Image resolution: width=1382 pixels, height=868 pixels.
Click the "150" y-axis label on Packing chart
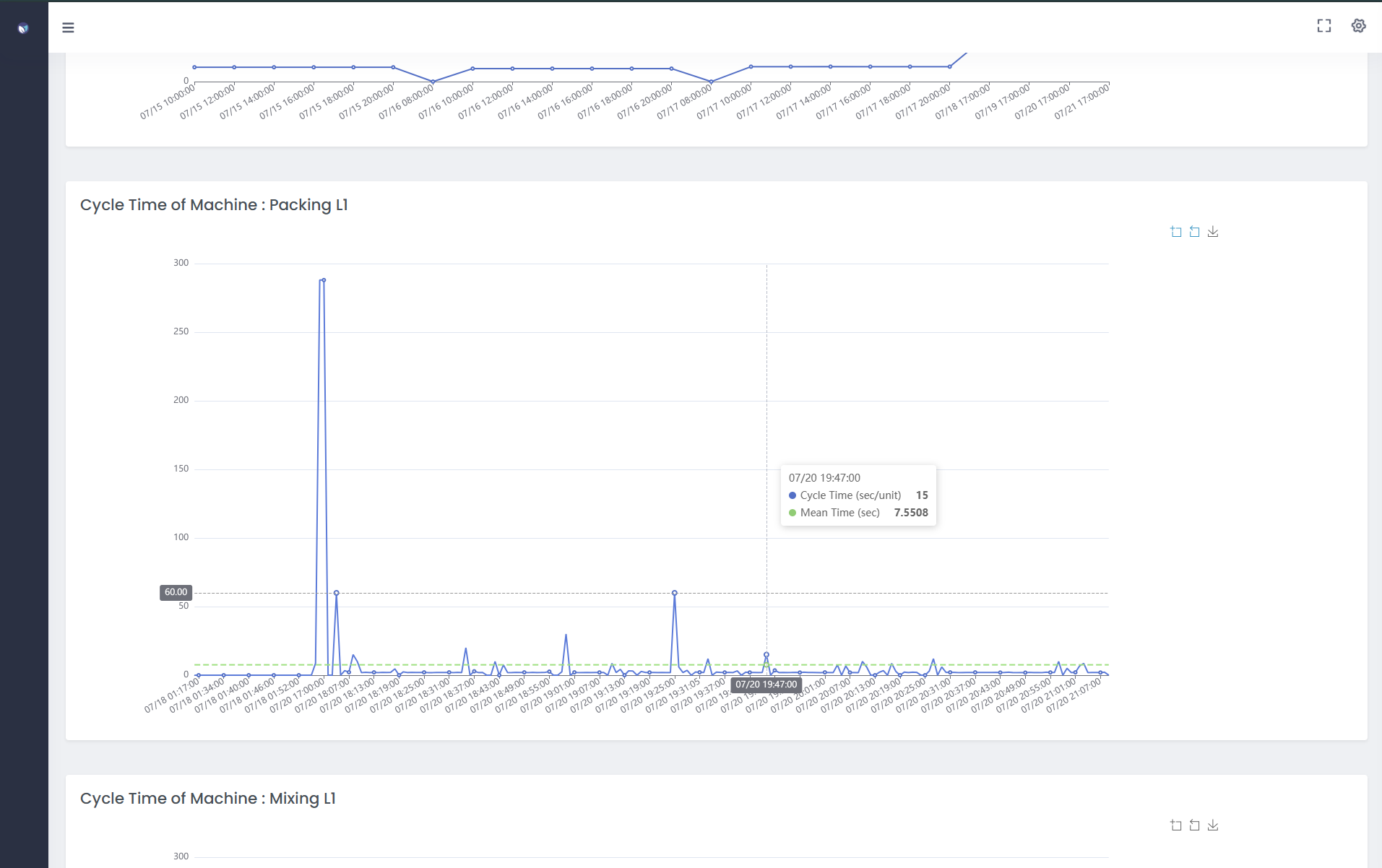(x=181, y=469)
